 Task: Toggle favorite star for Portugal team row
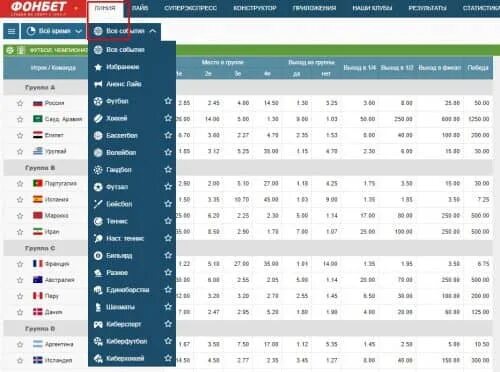[x=20, y=184]
